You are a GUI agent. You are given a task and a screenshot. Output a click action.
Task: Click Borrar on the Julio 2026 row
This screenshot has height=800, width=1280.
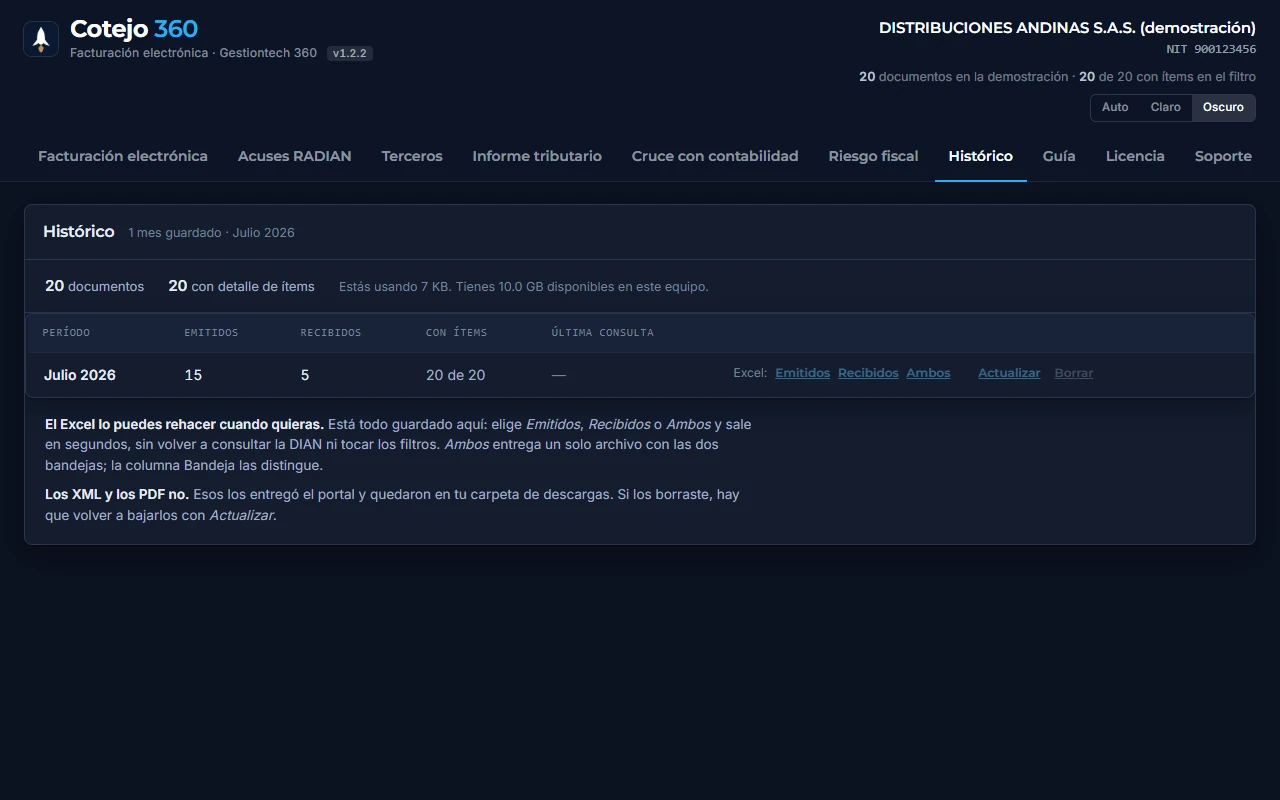tap(1074, 373)
